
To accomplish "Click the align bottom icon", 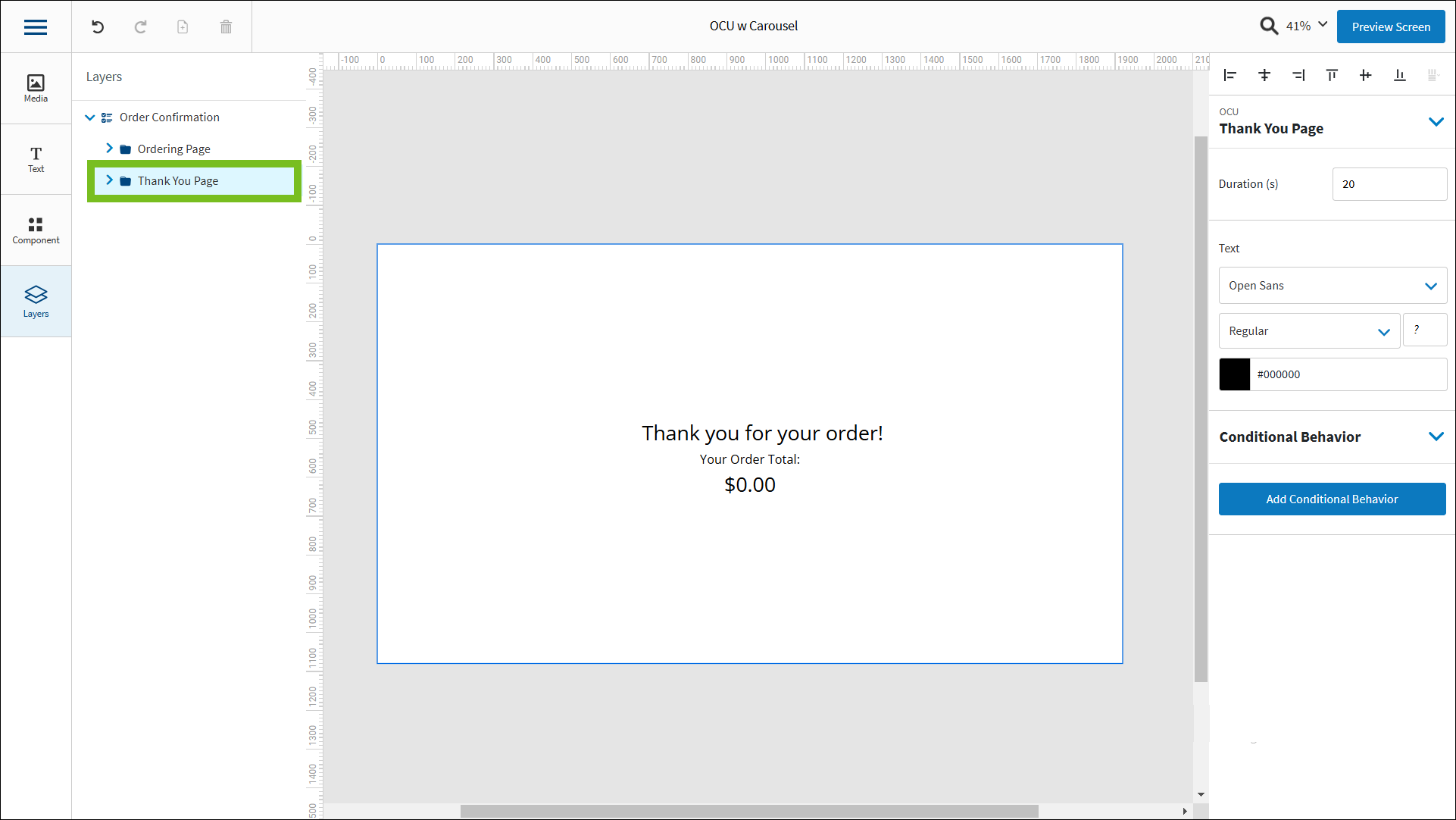I will pyautogui.click(x=1399, y=75).
